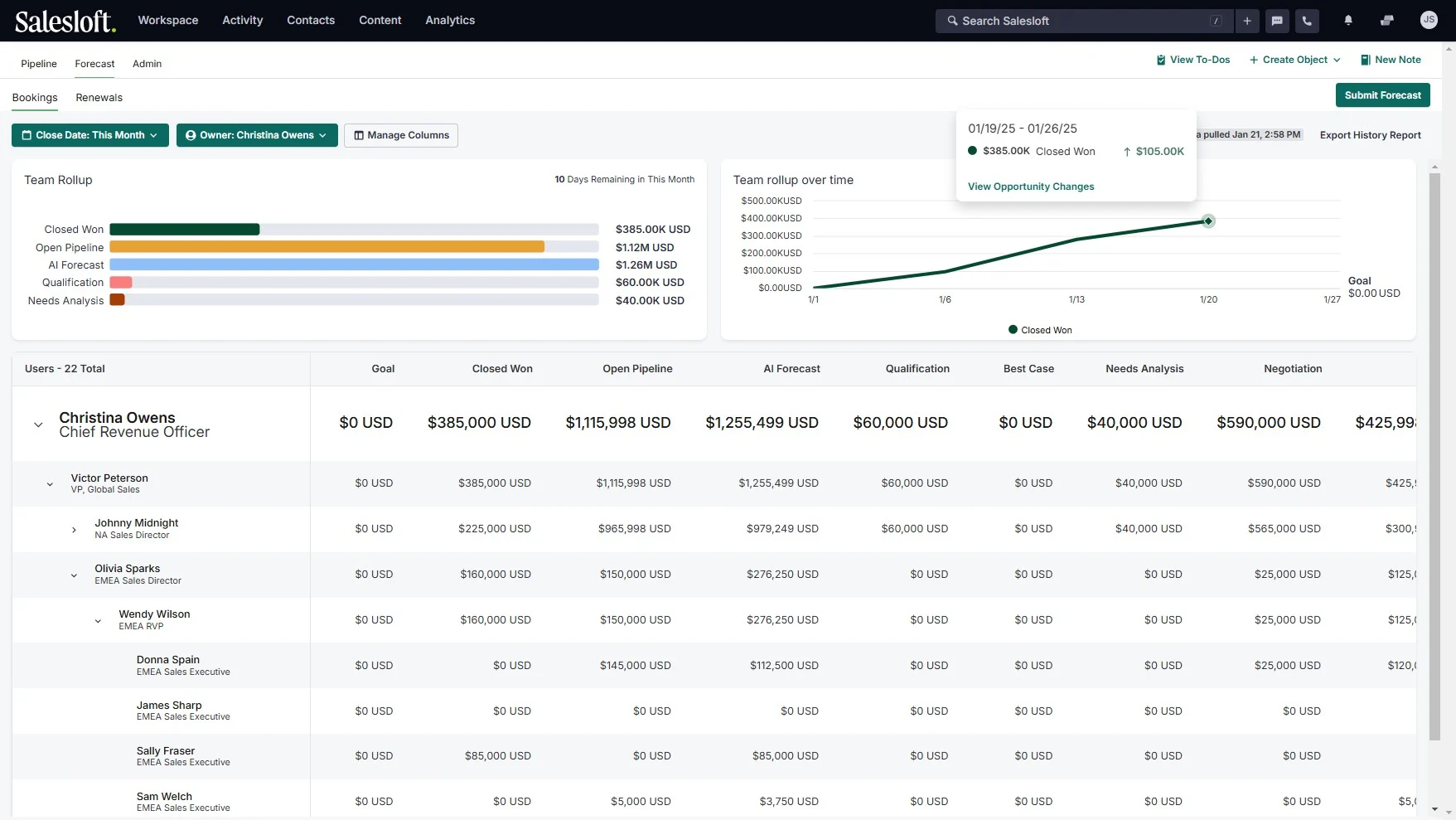The image size is (1456, 820).
Task: Select the Bookings sub-tab
Action: 35,98
